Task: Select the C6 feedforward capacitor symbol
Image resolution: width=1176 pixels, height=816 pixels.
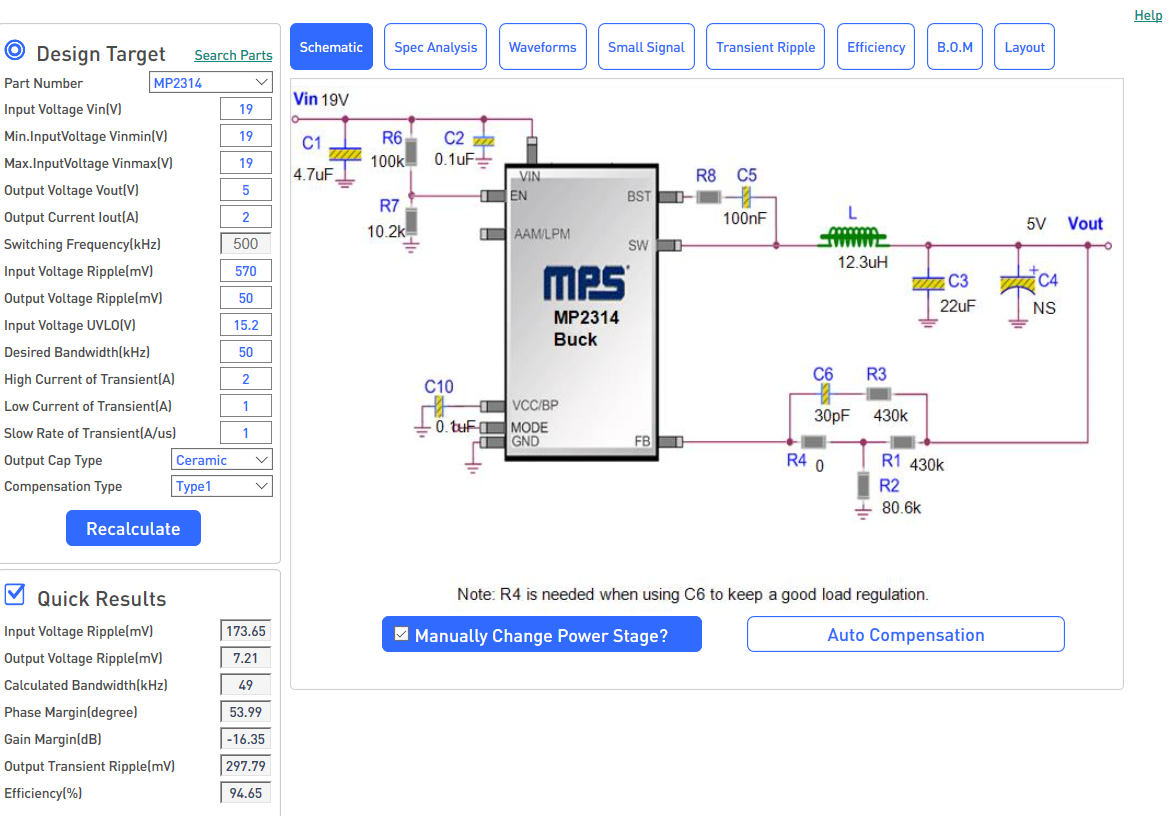Action: (x=825, y=394)
